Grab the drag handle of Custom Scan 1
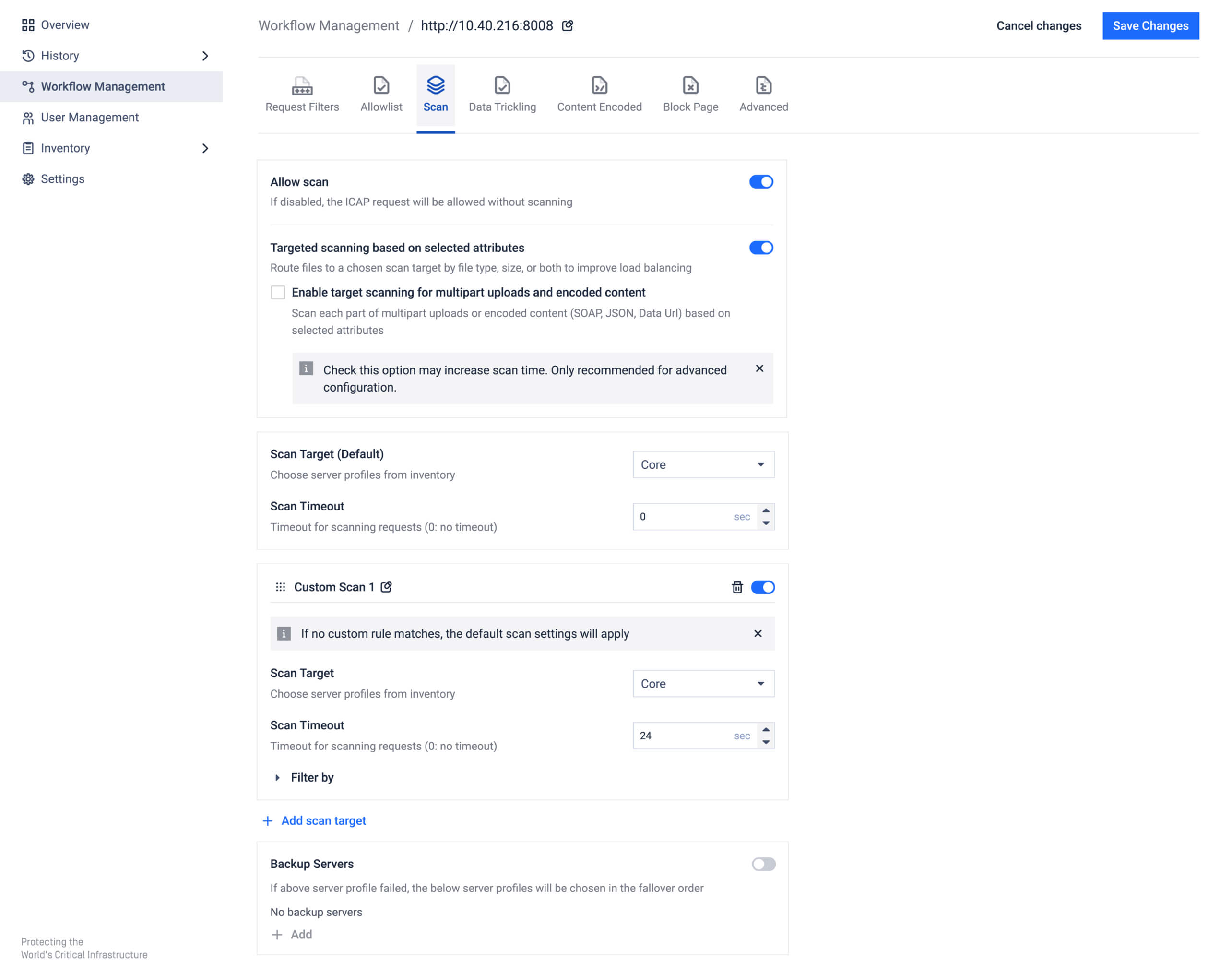This screenshot has width=1232, height=973. (x=280, y=587)
